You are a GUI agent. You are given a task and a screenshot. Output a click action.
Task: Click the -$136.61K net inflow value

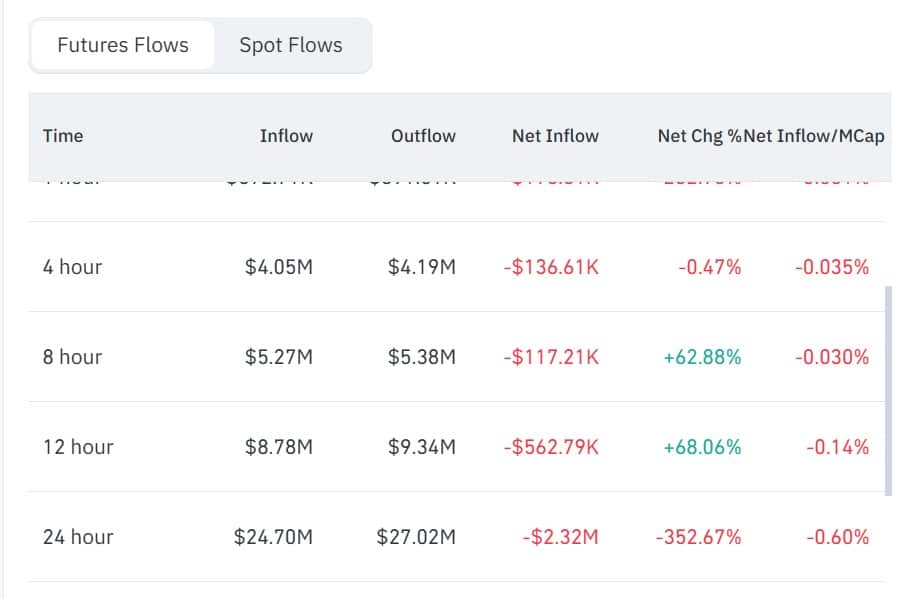point(551,267)
